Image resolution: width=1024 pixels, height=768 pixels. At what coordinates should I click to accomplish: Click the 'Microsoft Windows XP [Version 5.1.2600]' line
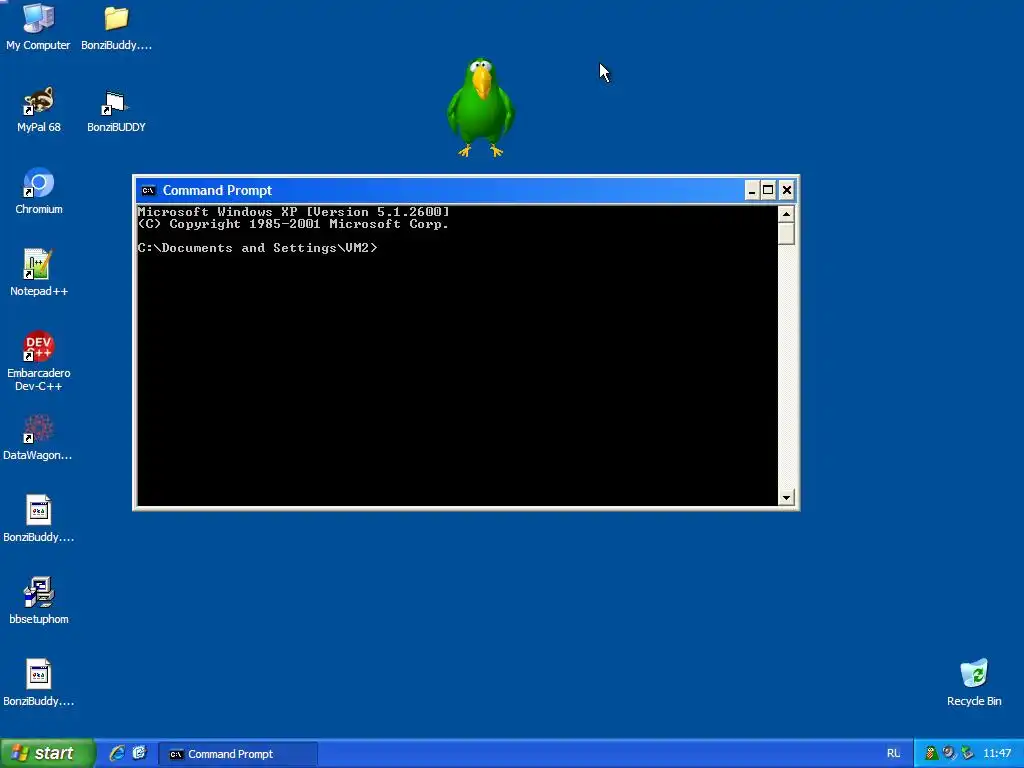(293, 212)
